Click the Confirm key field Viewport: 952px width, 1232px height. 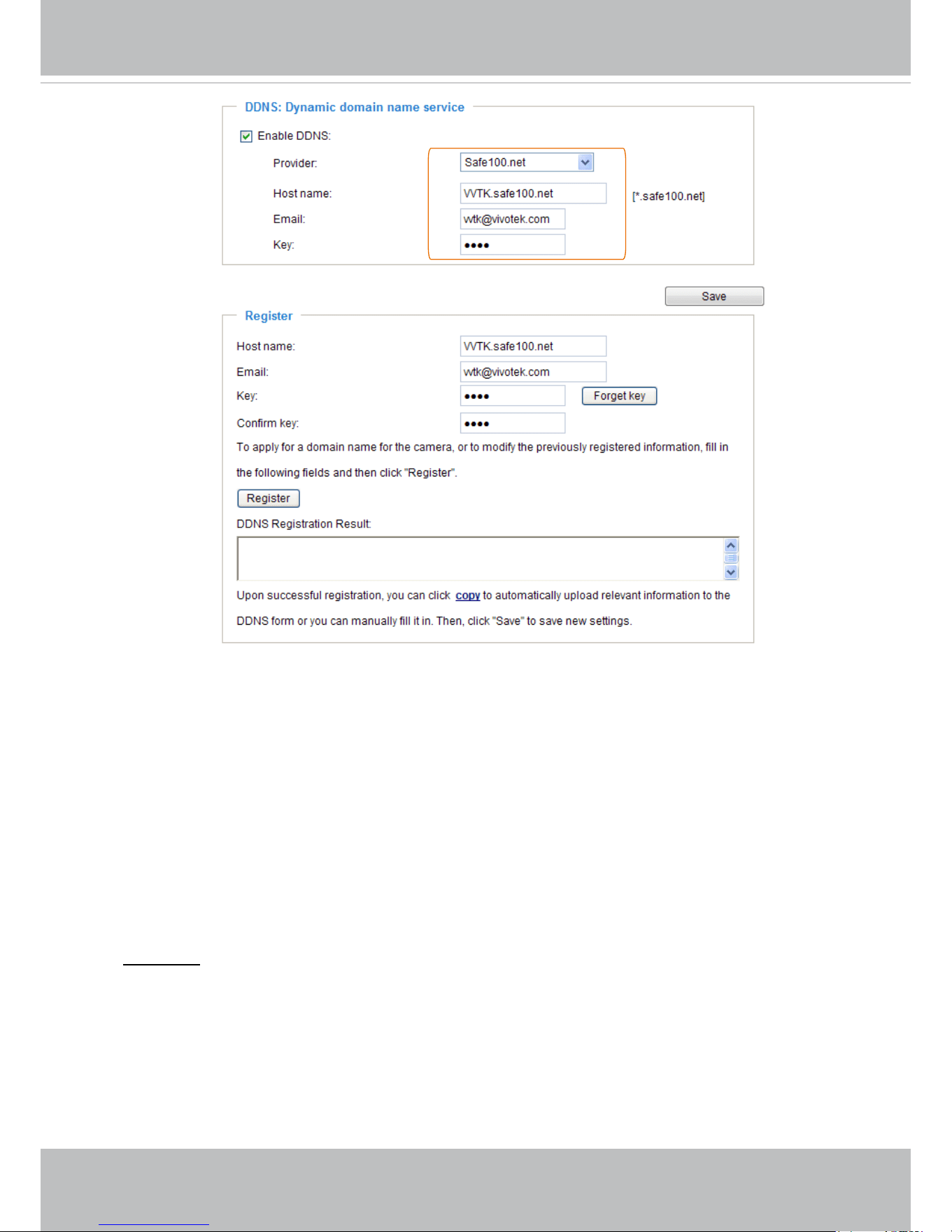tap(513, 423)
